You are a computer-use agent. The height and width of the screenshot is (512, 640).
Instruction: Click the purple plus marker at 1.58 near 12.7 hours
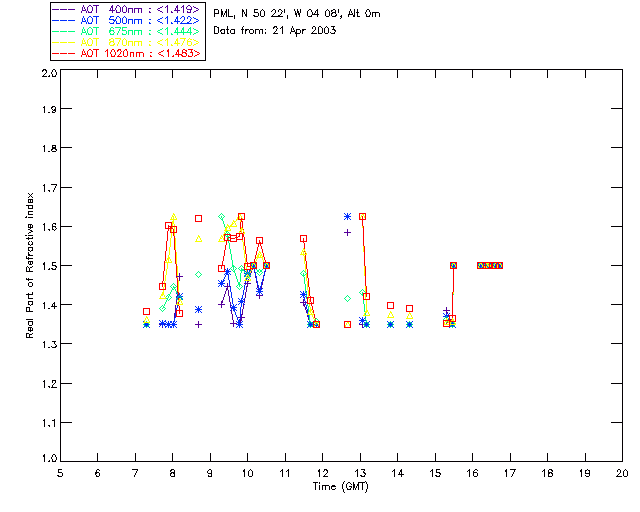pos(347,232)
